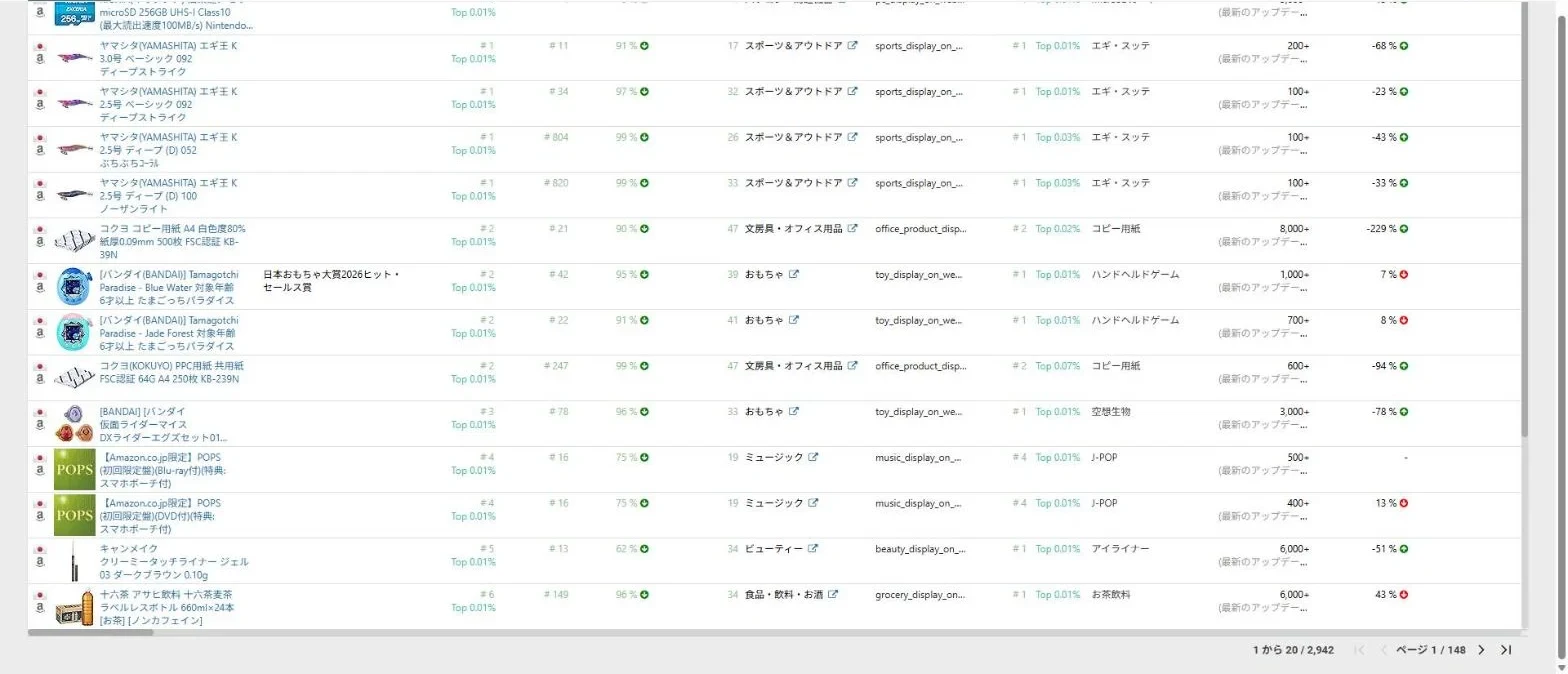Click the green arrow beside -51 %

click(1404, 549)
